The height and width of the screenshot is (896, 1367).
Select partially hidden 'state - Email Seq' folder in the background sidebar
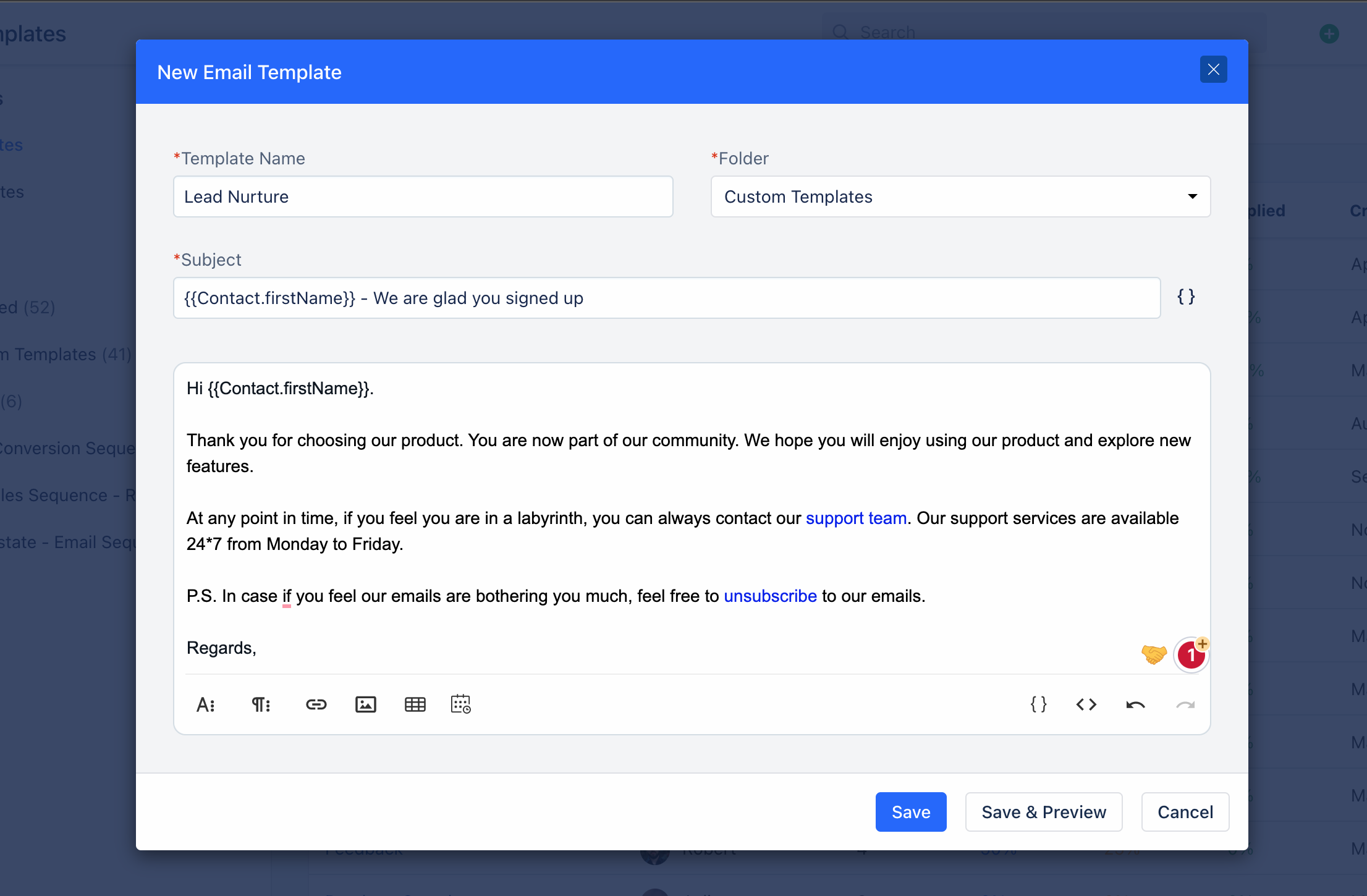pyautogui.click(x=67, y=542)
